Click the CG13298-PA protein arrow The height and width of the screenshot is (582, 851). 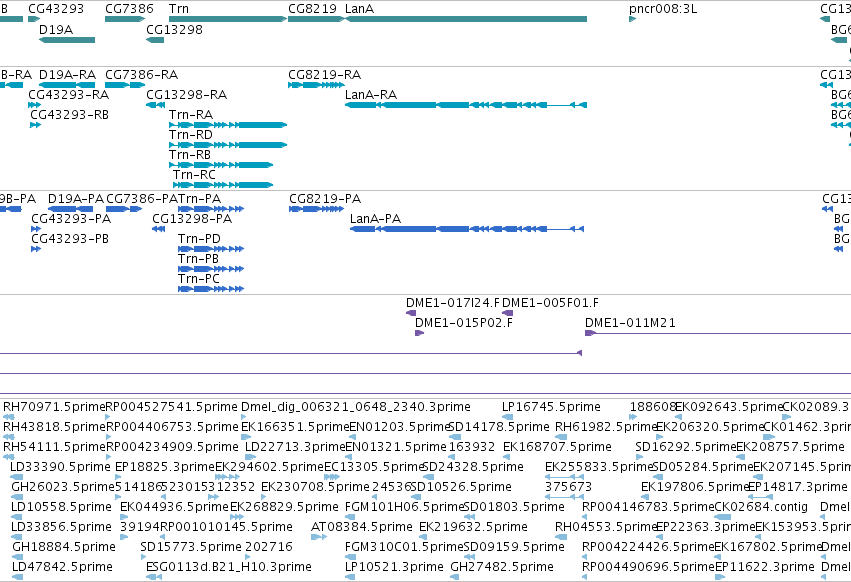pyautogui.click(x=158, y=229)
